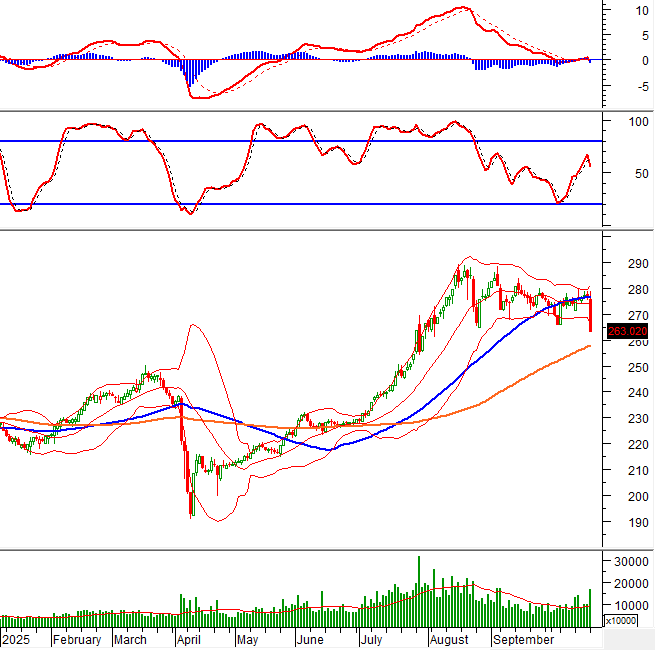Click the July label on the time axis
This screenshot has height=650, width=655.
(372, 640)
